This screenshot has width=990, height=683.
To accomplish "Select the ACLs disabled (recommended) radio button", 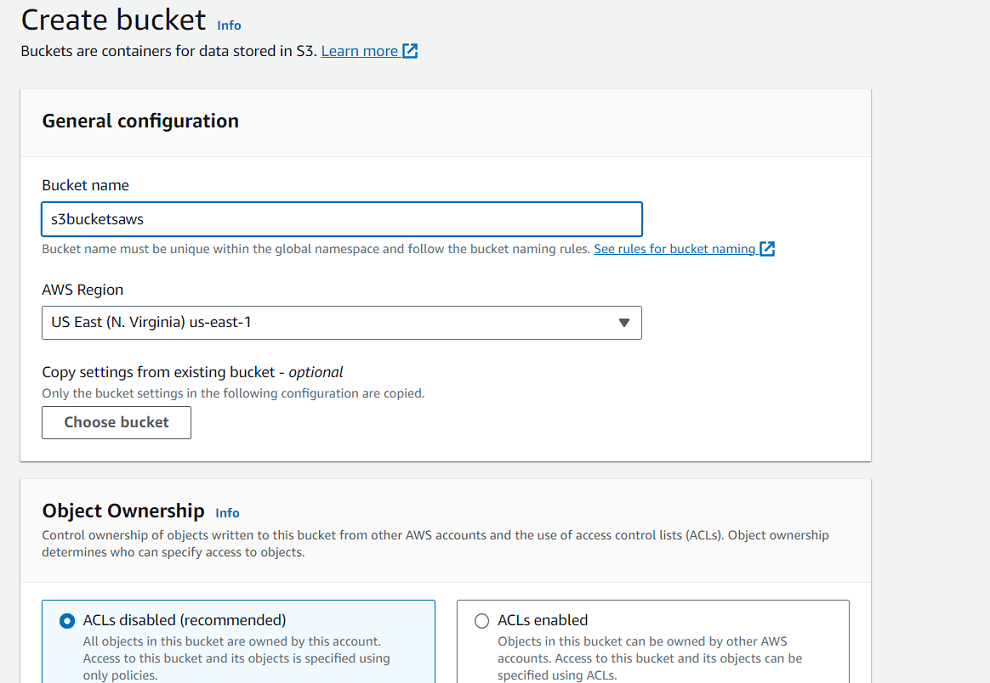I will pos(67,621).
